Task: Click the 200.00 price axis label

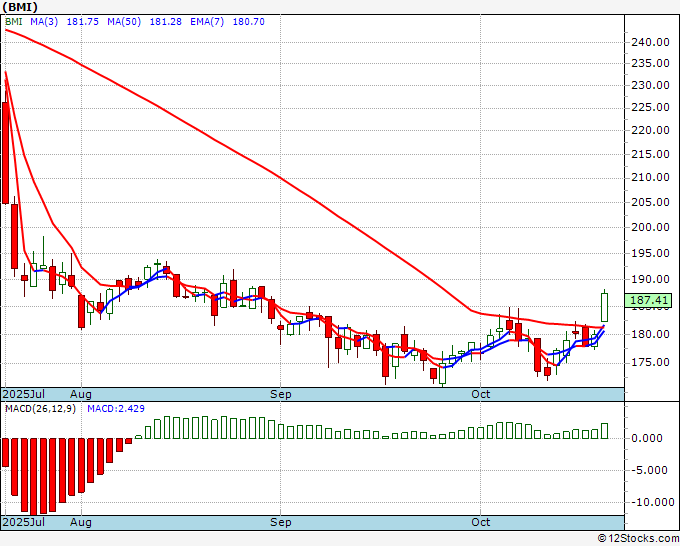Action: 650,227
